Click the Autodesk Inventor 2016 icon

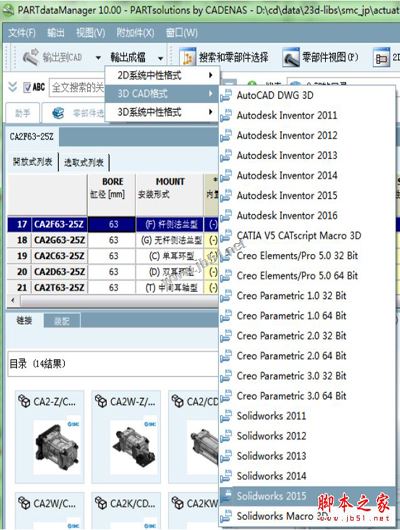coord(226,215)
